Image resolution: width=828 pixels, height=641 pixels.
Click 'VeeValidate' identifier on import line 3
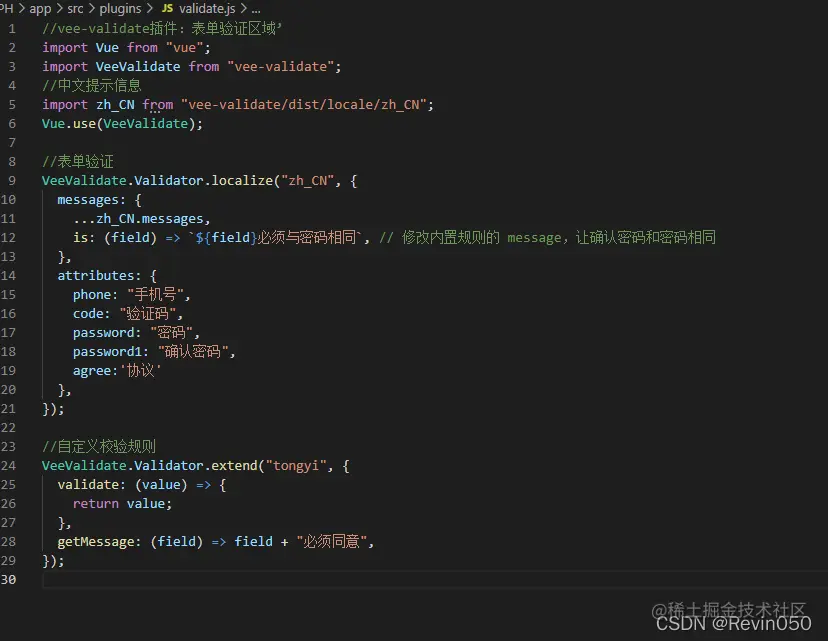pyautogui.click(x=138, y=67)
